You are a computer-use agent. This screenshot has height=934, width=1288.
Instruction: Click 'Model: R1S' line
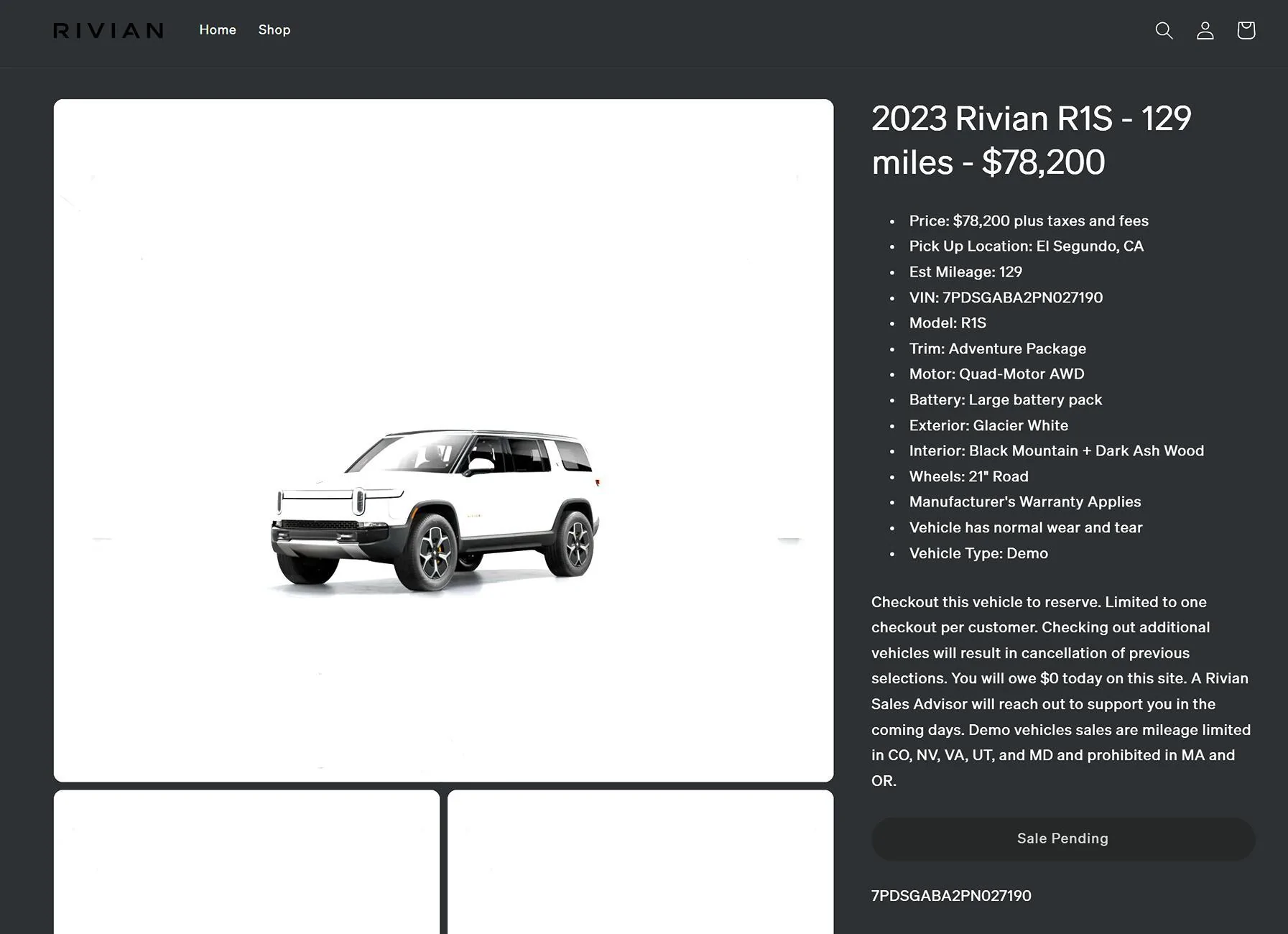pyautogui.click(x=948, y=323)
